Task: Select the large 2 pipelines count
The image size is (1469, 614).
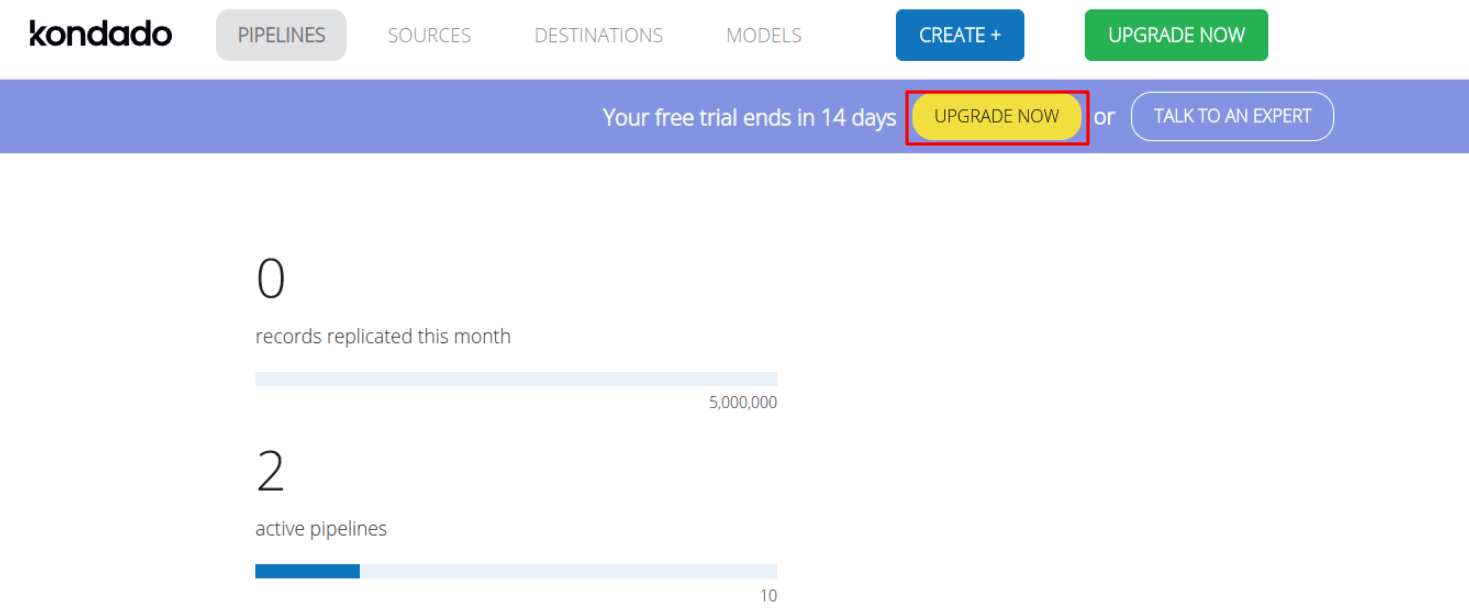Action: (270, 471)
